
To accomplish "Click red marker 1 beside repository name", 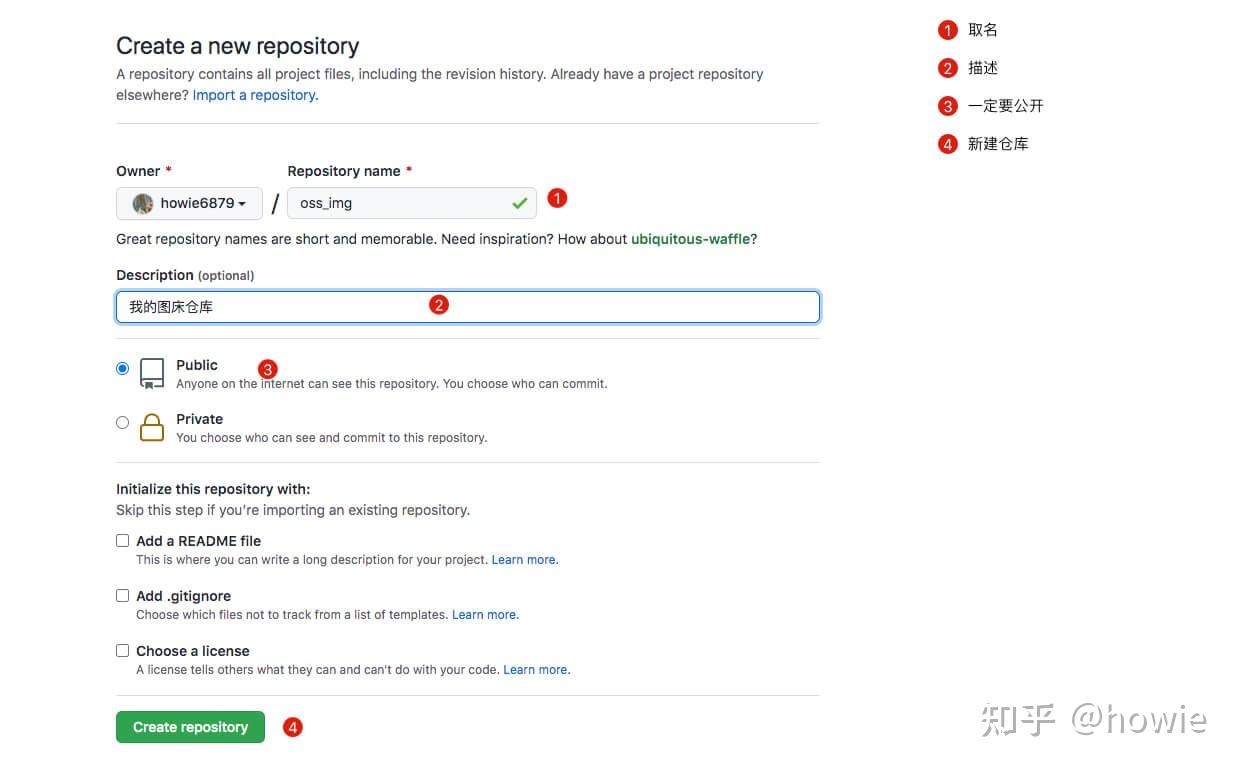I will click(x=558, y=198).
